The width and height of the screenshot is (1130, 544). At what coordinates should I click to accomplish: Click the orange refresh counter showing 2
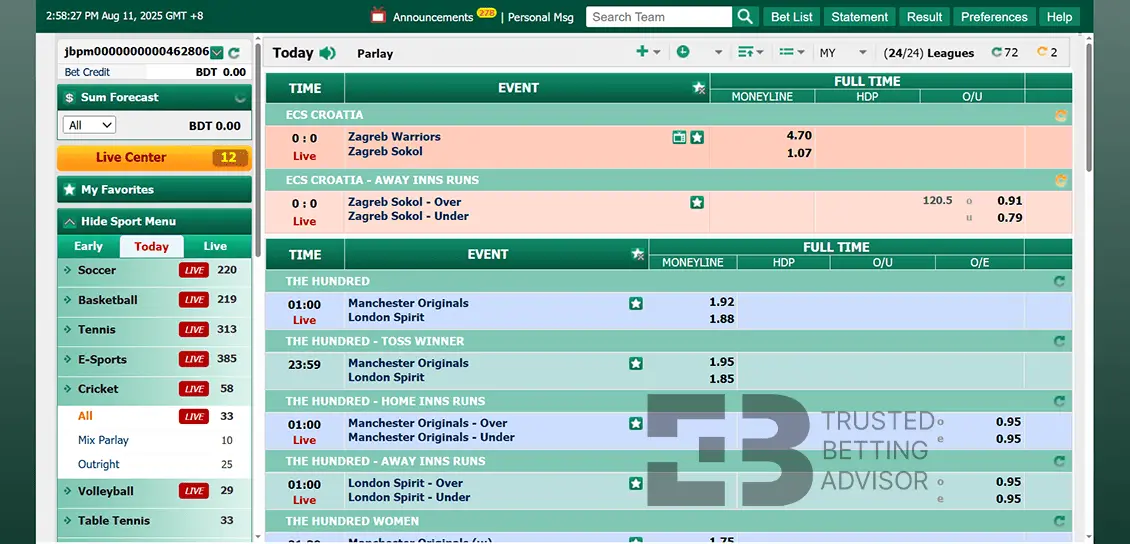point(1047,53)
